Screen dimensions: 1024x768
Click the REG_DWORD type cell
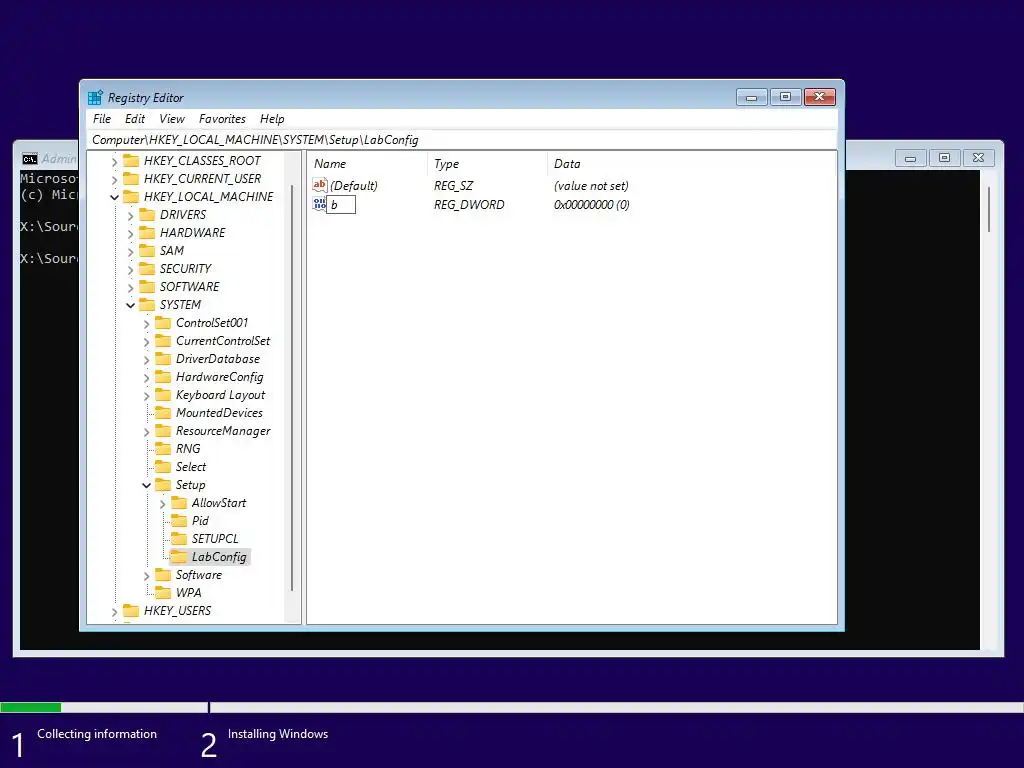[x=469, y=204]
